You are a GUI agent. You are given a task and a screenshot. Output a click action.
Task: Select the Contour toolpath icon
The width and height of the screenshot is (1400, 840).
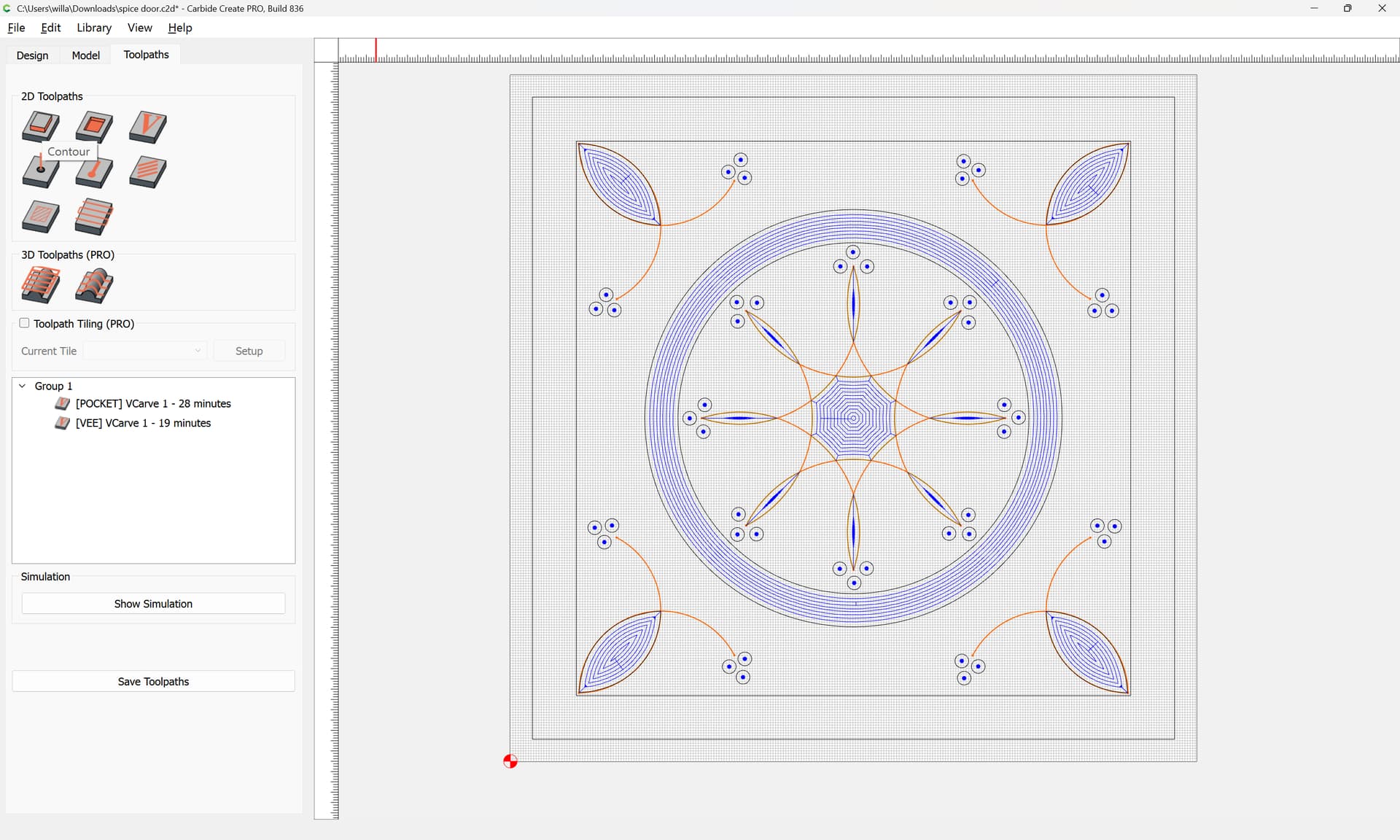[x=40, y=126]
